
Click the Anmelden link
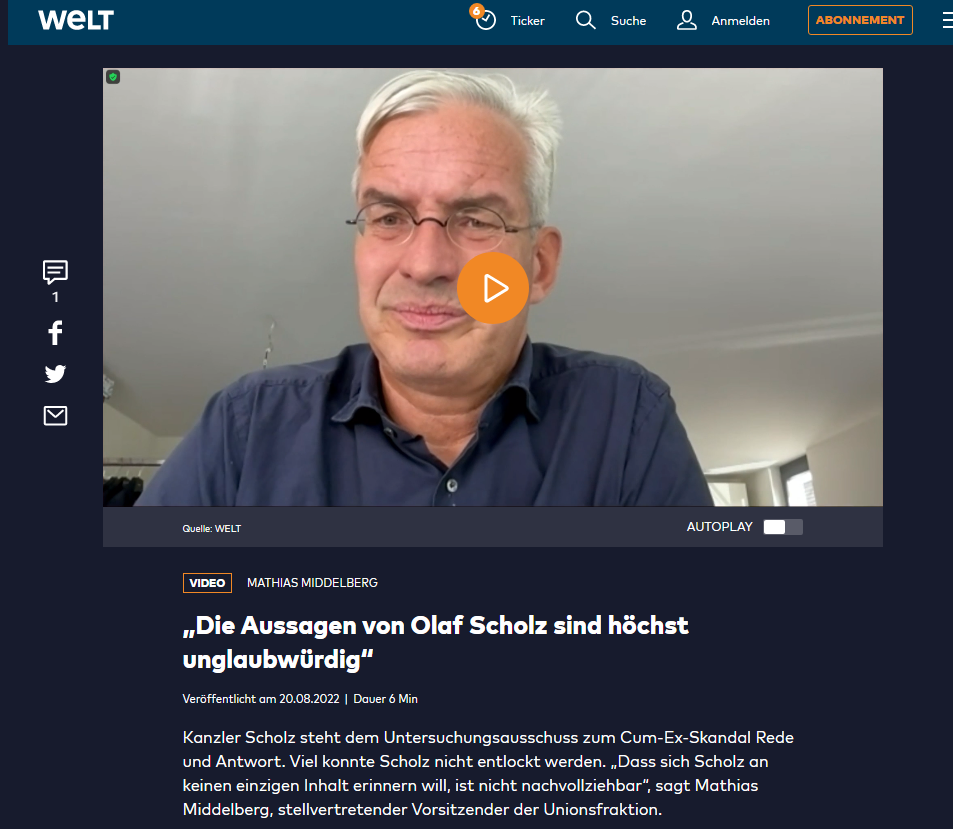(x=740, y=21)
